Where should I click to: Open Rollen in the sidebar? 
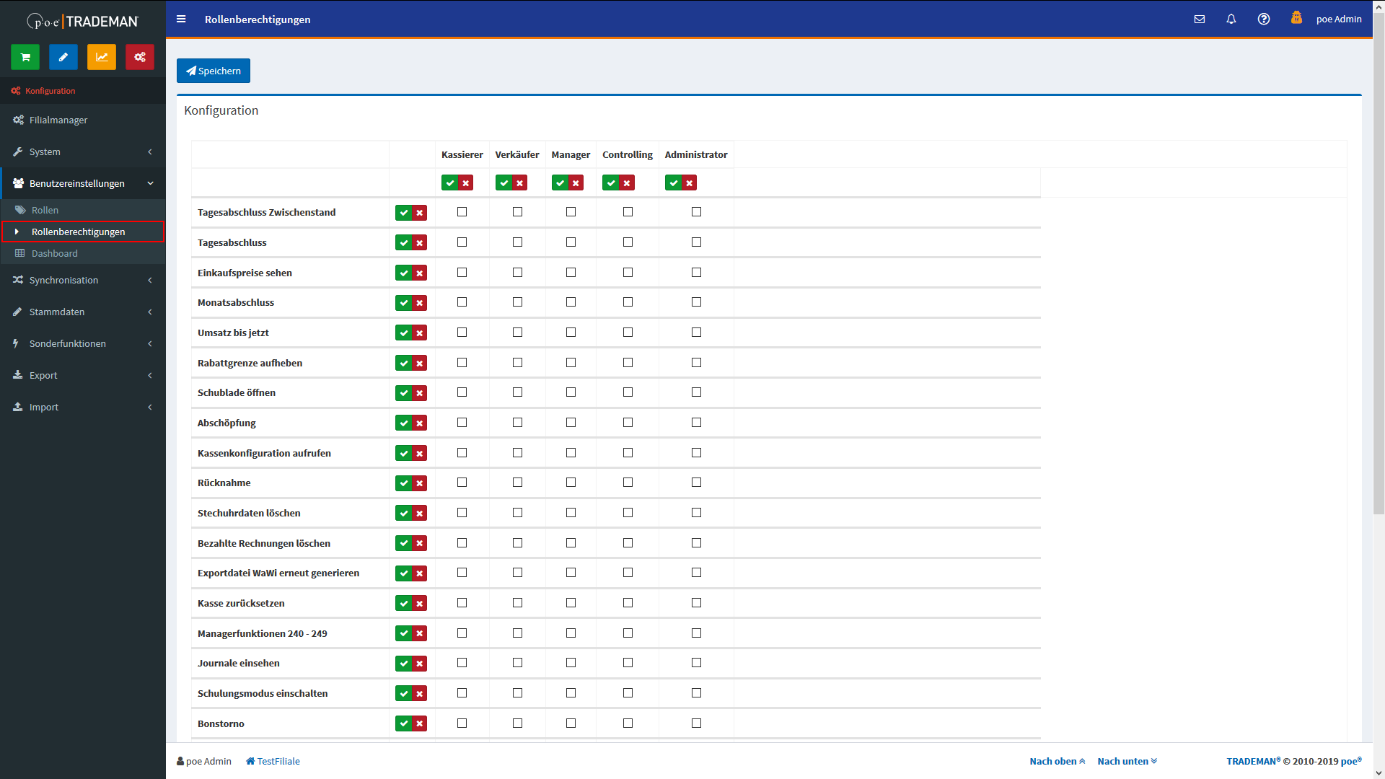(45, 210)
